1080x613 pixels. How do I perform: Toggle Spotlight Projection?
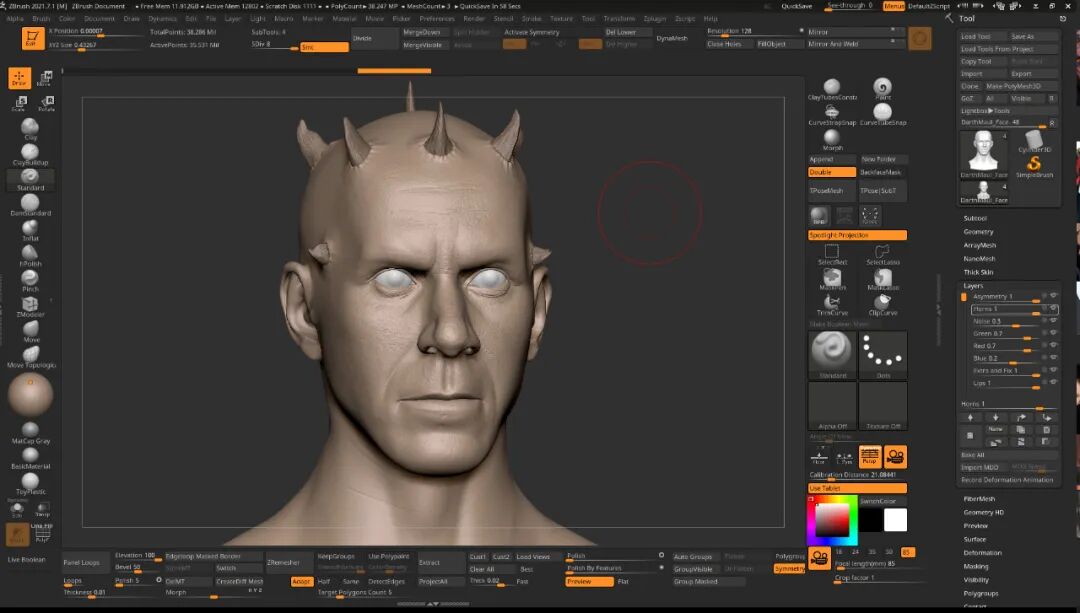[x=858, y=235]
